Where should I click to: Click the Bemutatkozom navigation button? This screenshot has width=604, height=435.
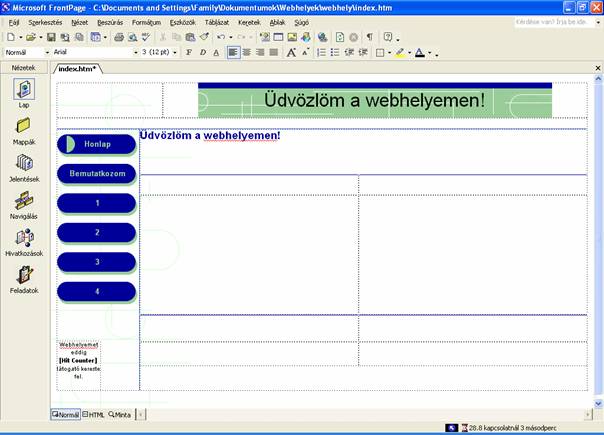[97, 174]
